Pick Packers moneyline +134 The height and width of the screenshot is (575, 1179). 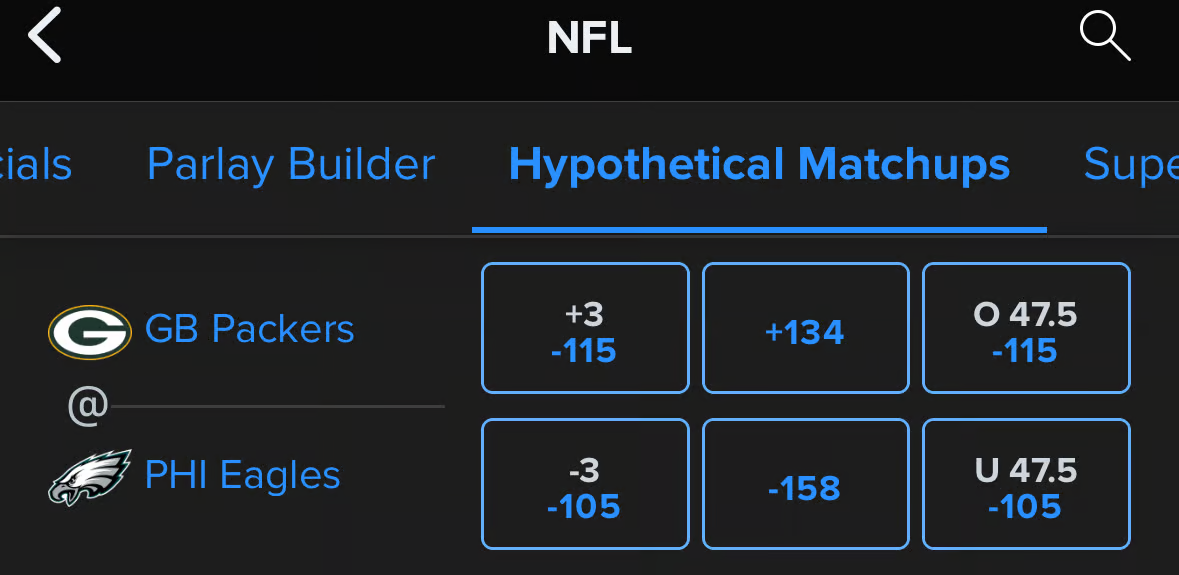805,329
